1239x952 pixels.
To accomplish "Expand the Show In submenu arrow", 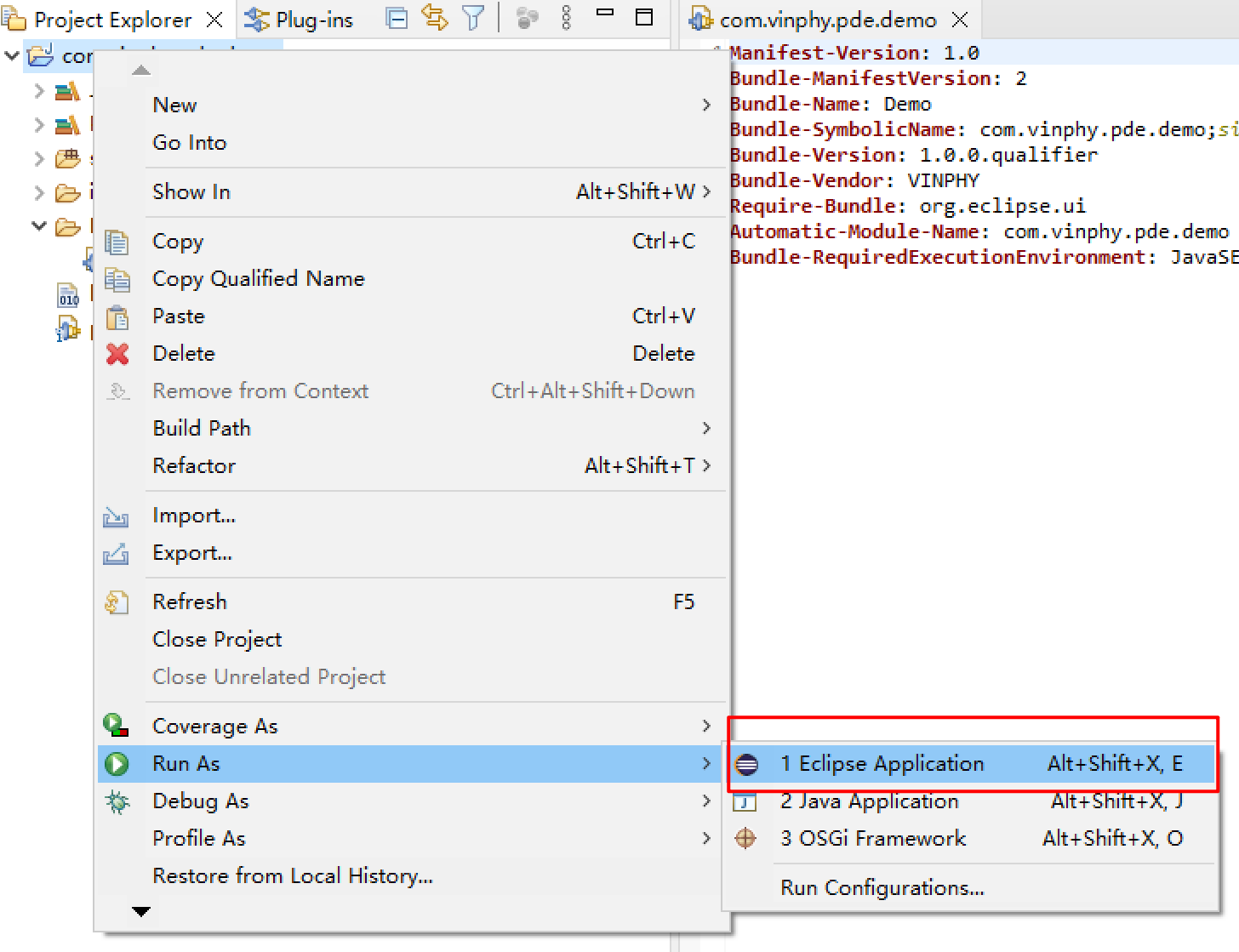I will pos(706,191).
